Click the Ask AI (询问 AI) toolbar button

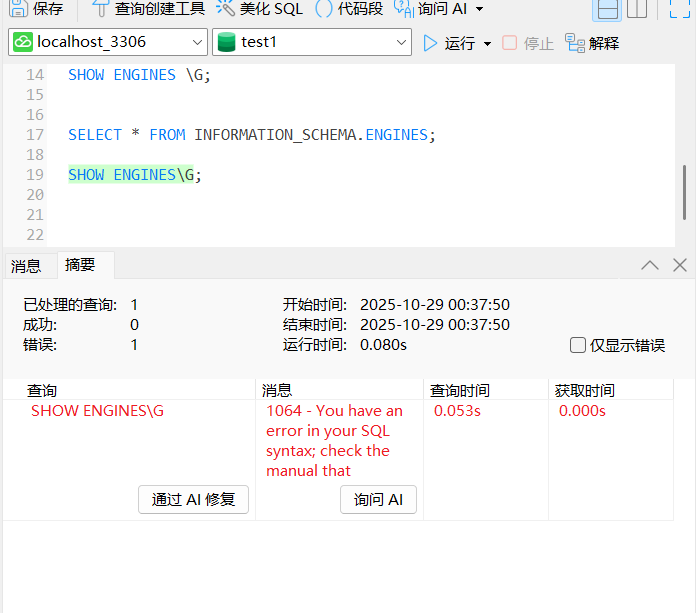(431, 8)
